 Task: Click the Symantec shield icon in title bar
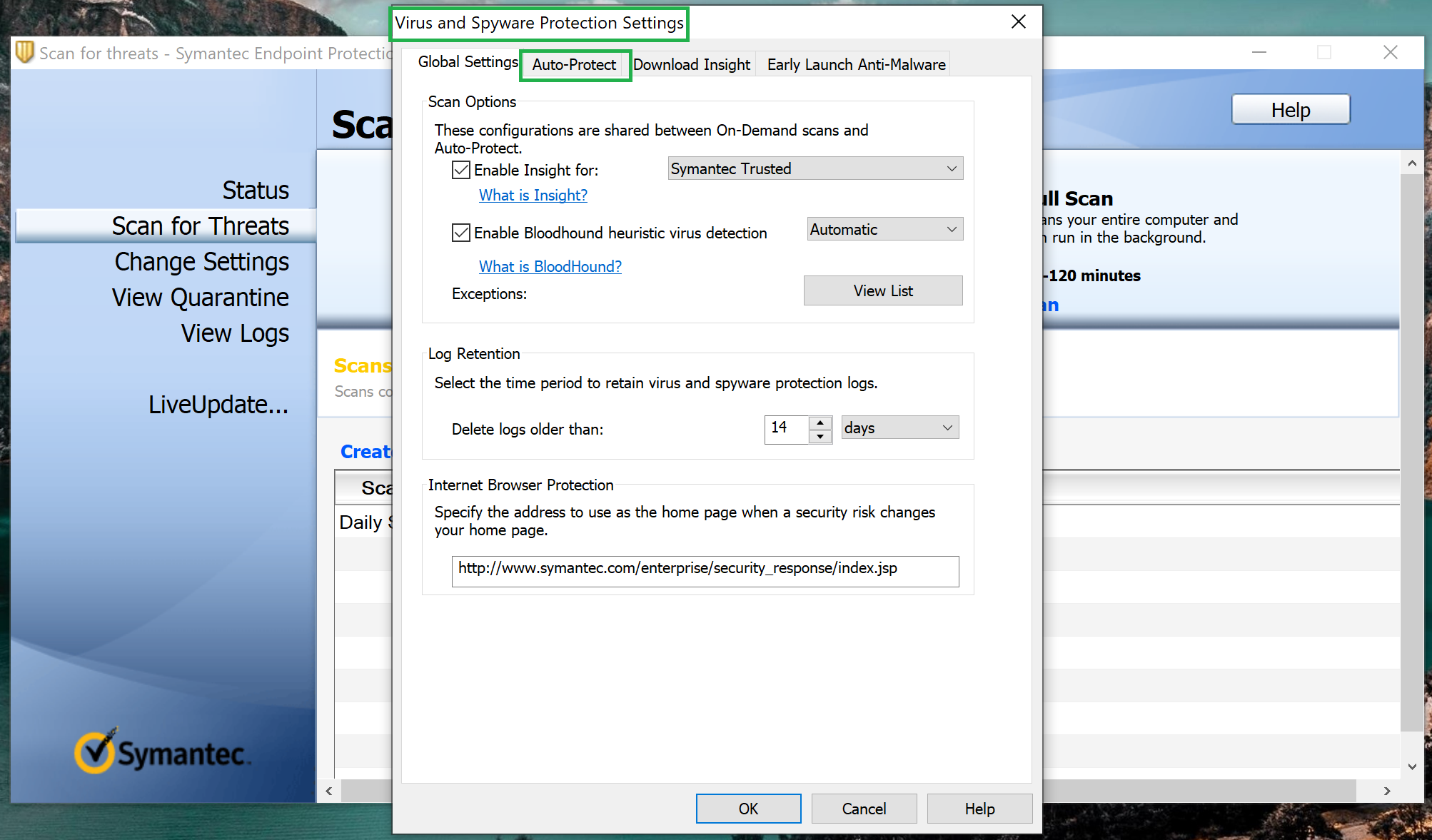[x=24, y=52]
